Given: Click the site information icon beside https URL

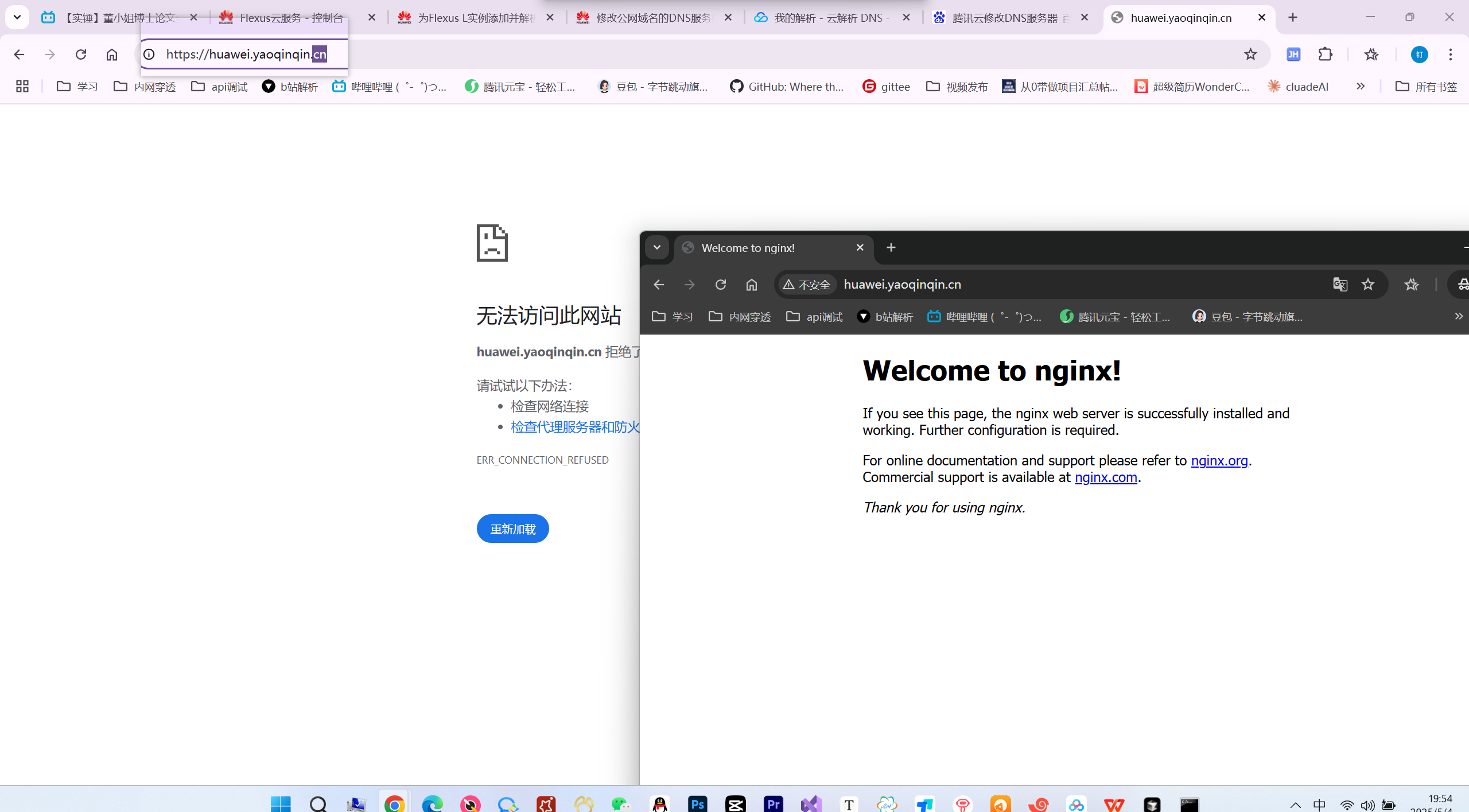Looking at the screenshot, I should pos(149,55).
